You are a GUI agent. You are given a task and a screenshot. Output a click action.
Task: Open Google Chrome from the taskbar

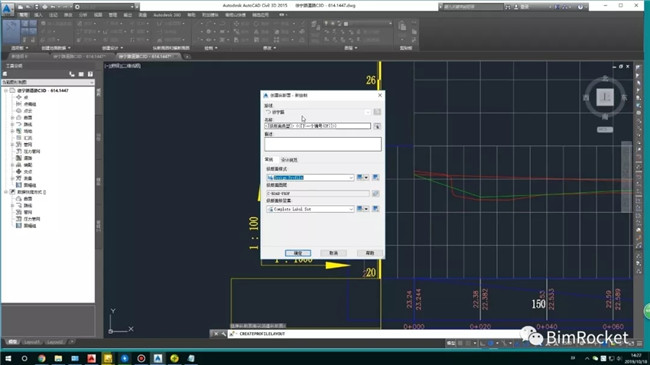(41, 358)
